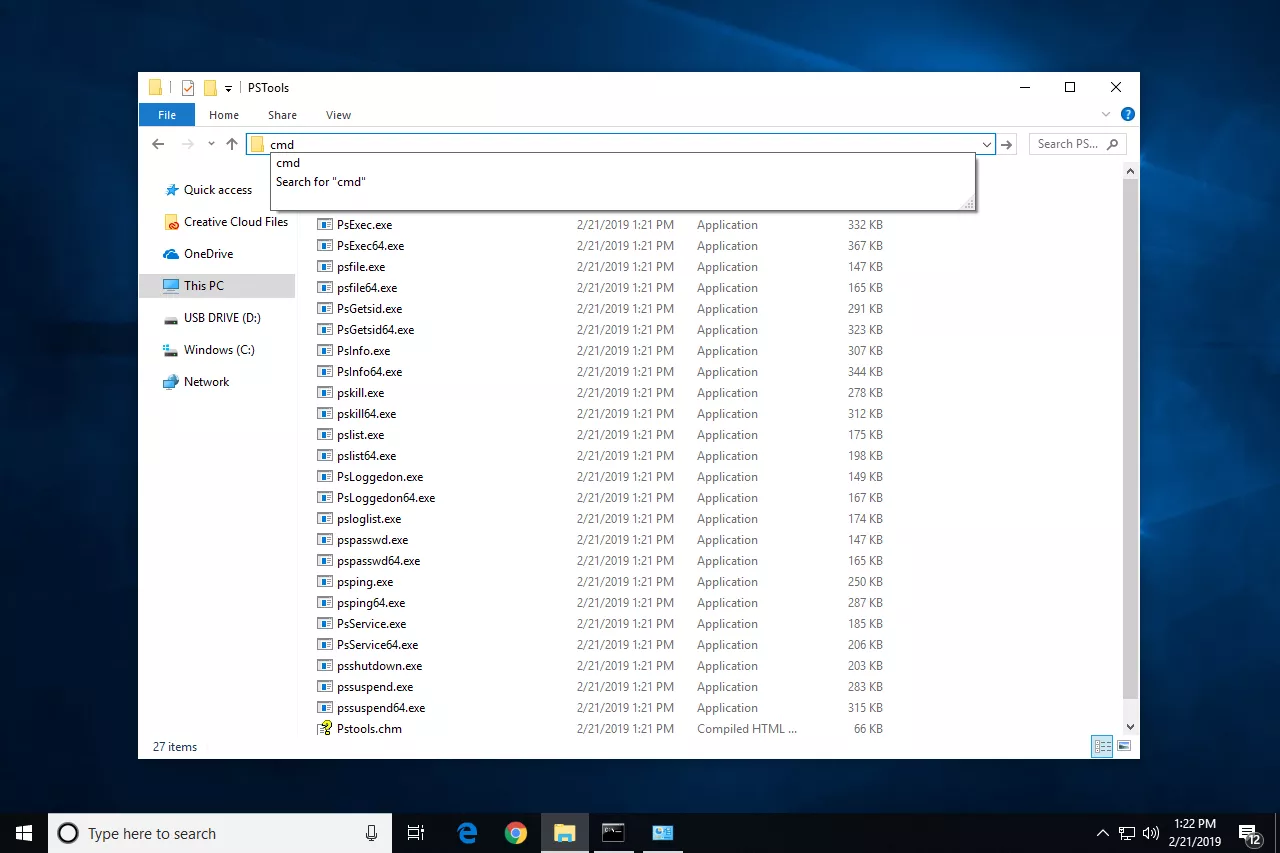Click the Properties quick access toolbar icon
This screenshot has height=853, width=1280.
[187, 88]
